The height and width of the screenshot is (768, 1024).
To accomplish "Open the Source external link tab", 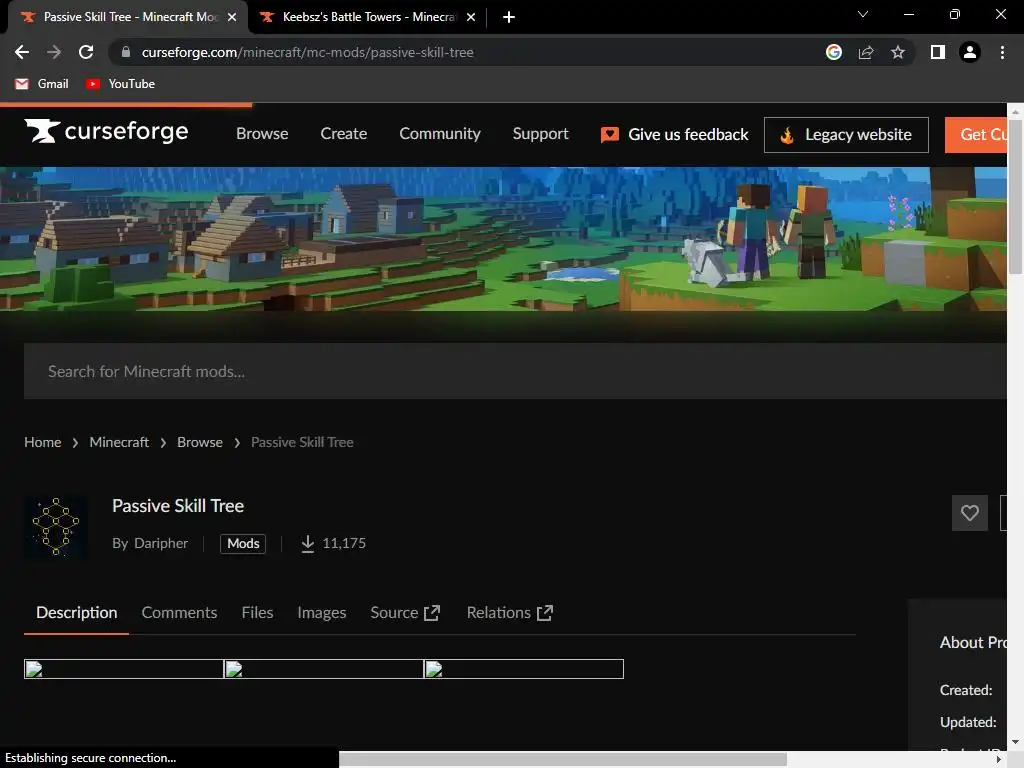I will (405, 613).
